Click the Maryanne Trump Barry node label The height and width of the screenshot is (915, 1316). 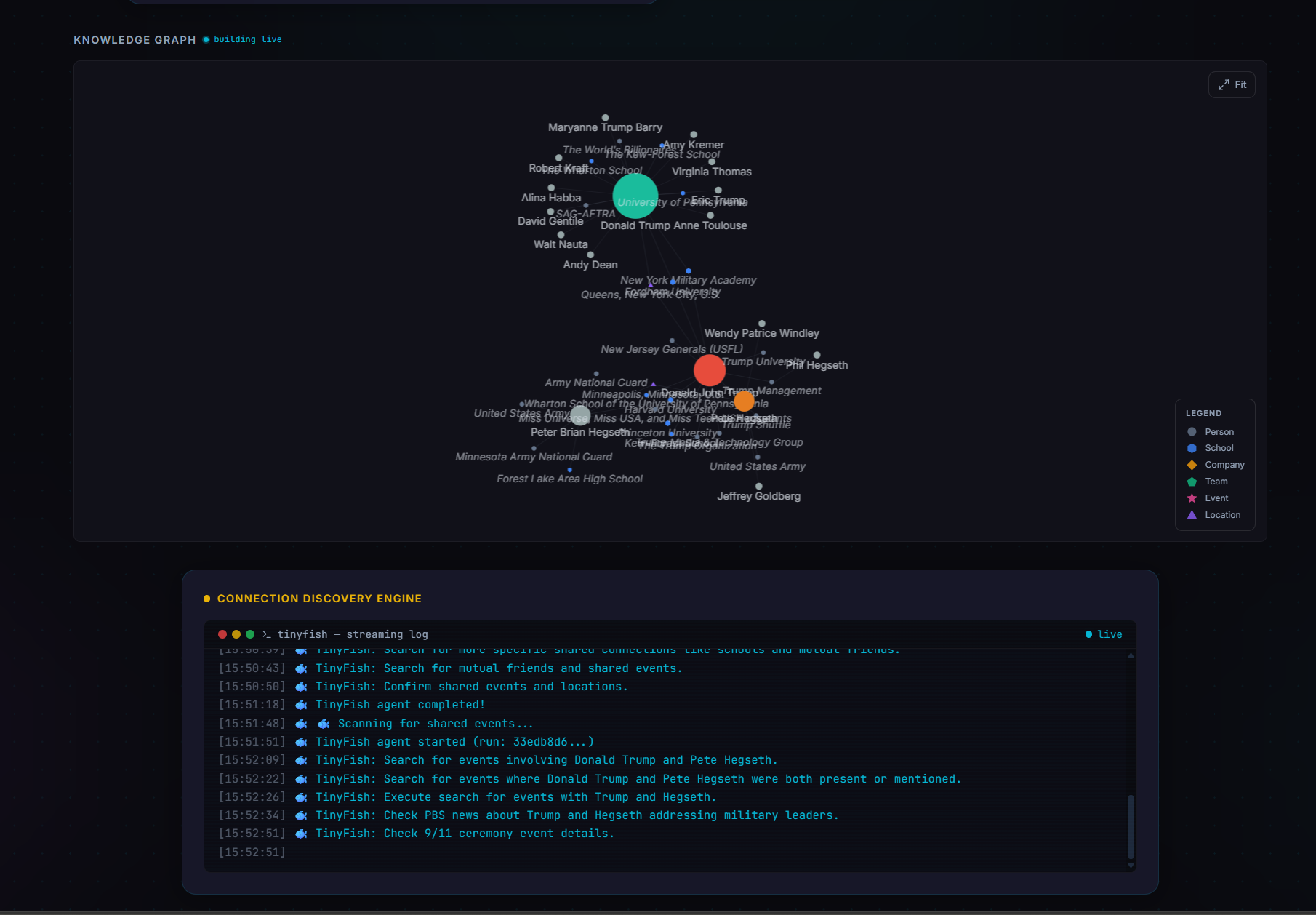coord(605,127)
